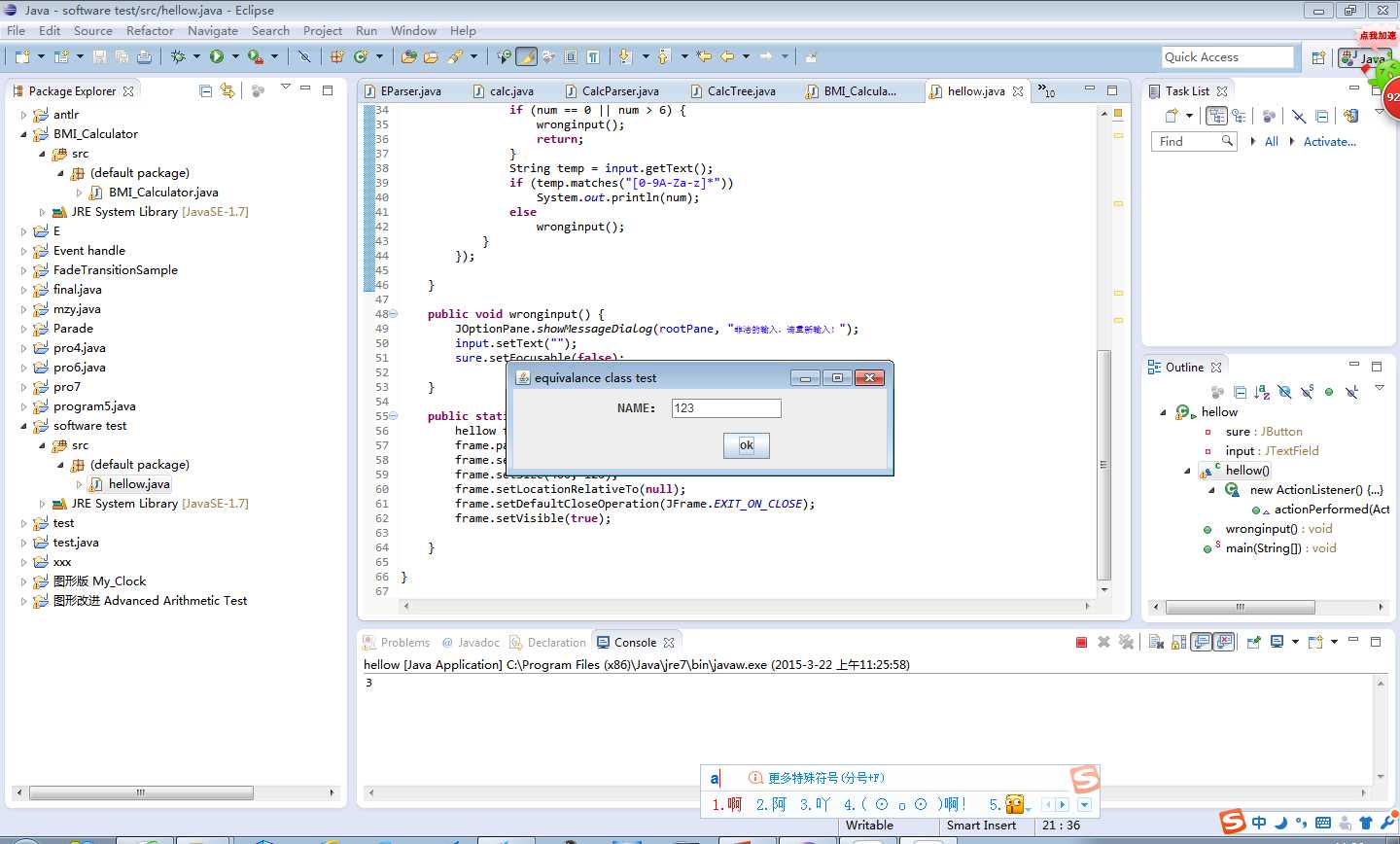Click the Clear Console icon
This screenshot has width=1400, height=844.
(x=1156, y=642)
